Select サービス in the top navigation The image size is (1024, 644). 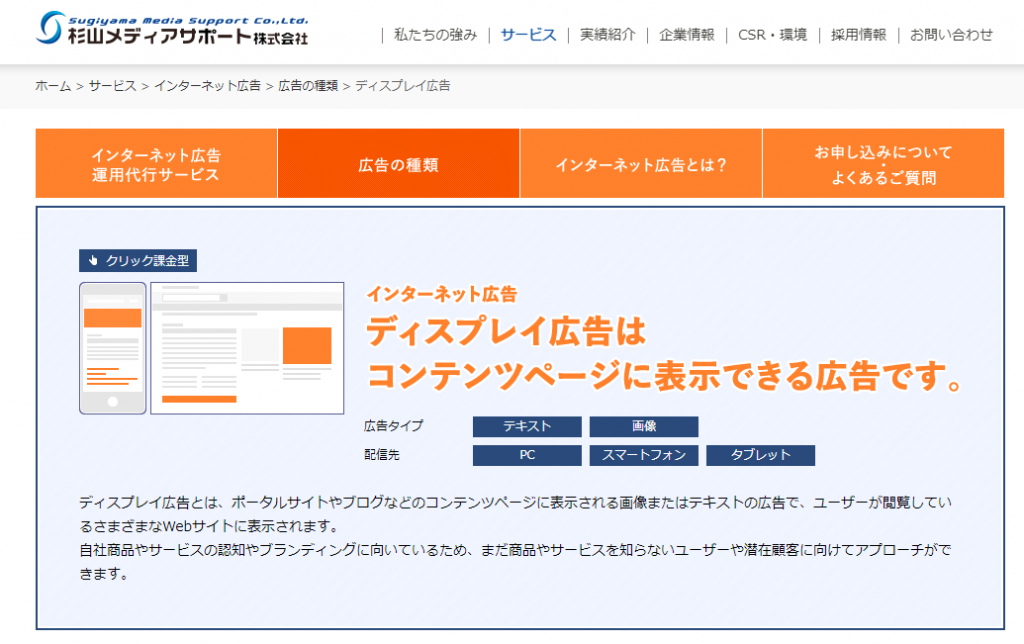tap(528, 35)
